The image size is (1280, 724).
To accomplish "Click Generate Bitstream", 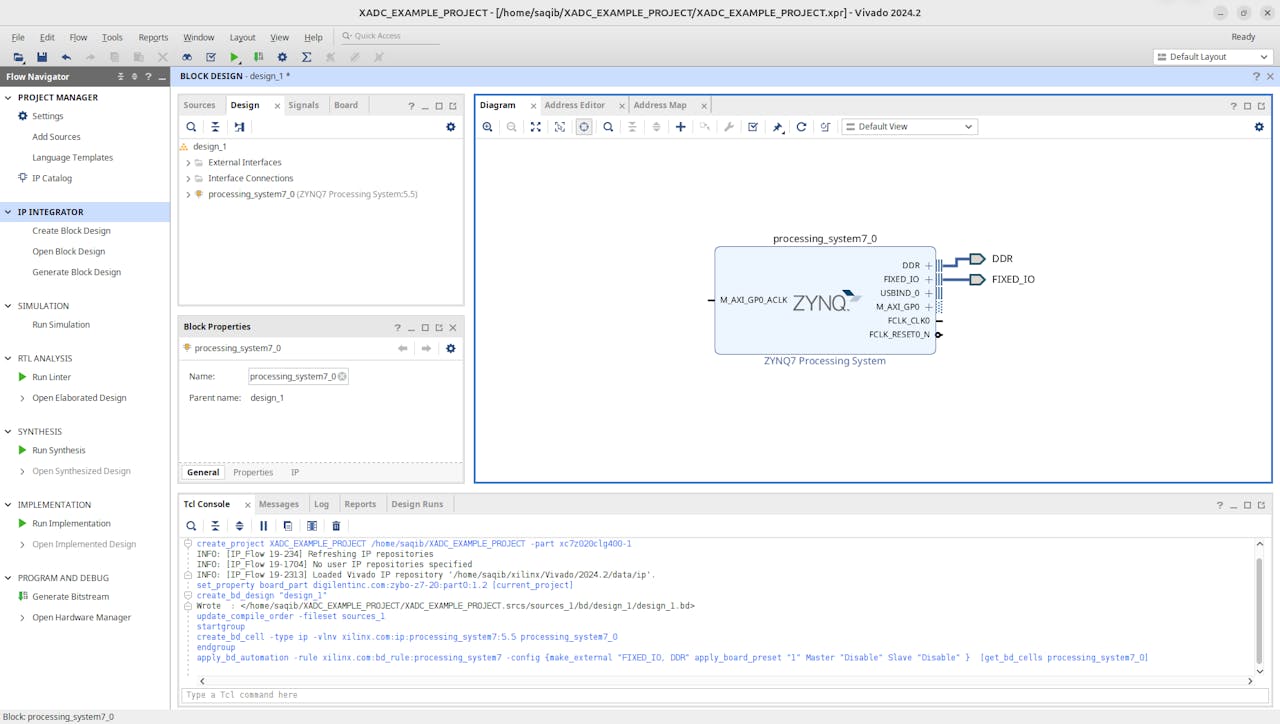I will (x=70, y=597).
